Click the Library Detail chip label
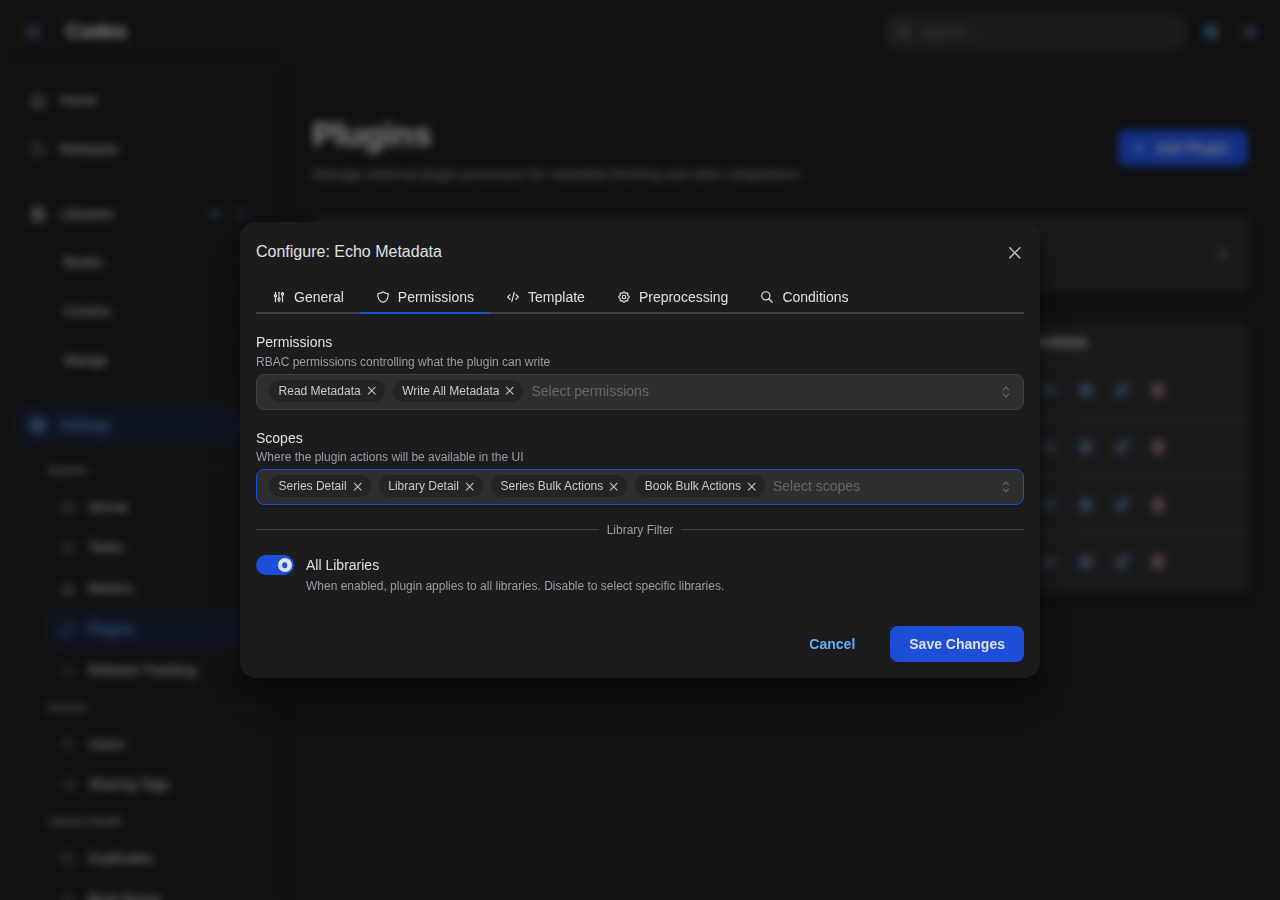This screenshot has height=900, width=1280. [423, 486]
